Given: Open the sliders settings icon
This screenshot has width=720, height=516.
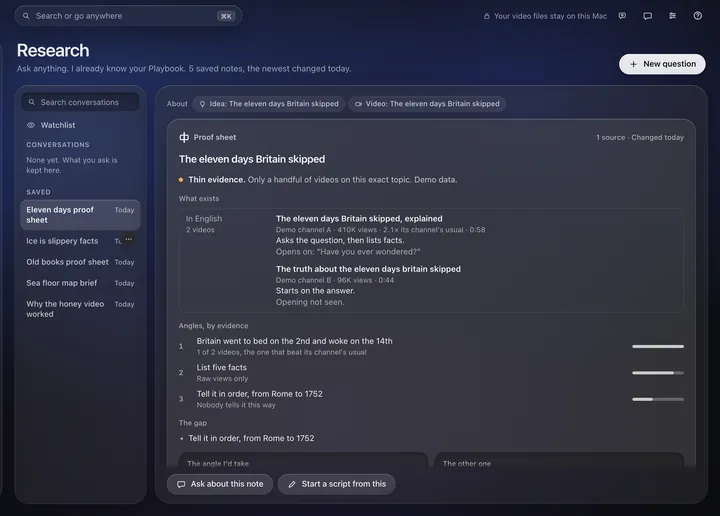Looking at the screenshot, I should pos(672,16).
